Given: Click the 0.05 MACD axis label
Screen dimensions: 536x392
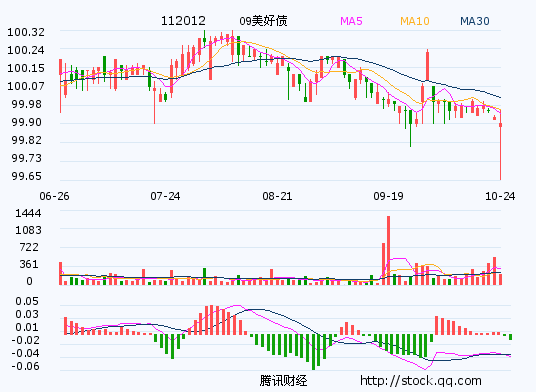Looking at the screenshot, I should 27,301.
